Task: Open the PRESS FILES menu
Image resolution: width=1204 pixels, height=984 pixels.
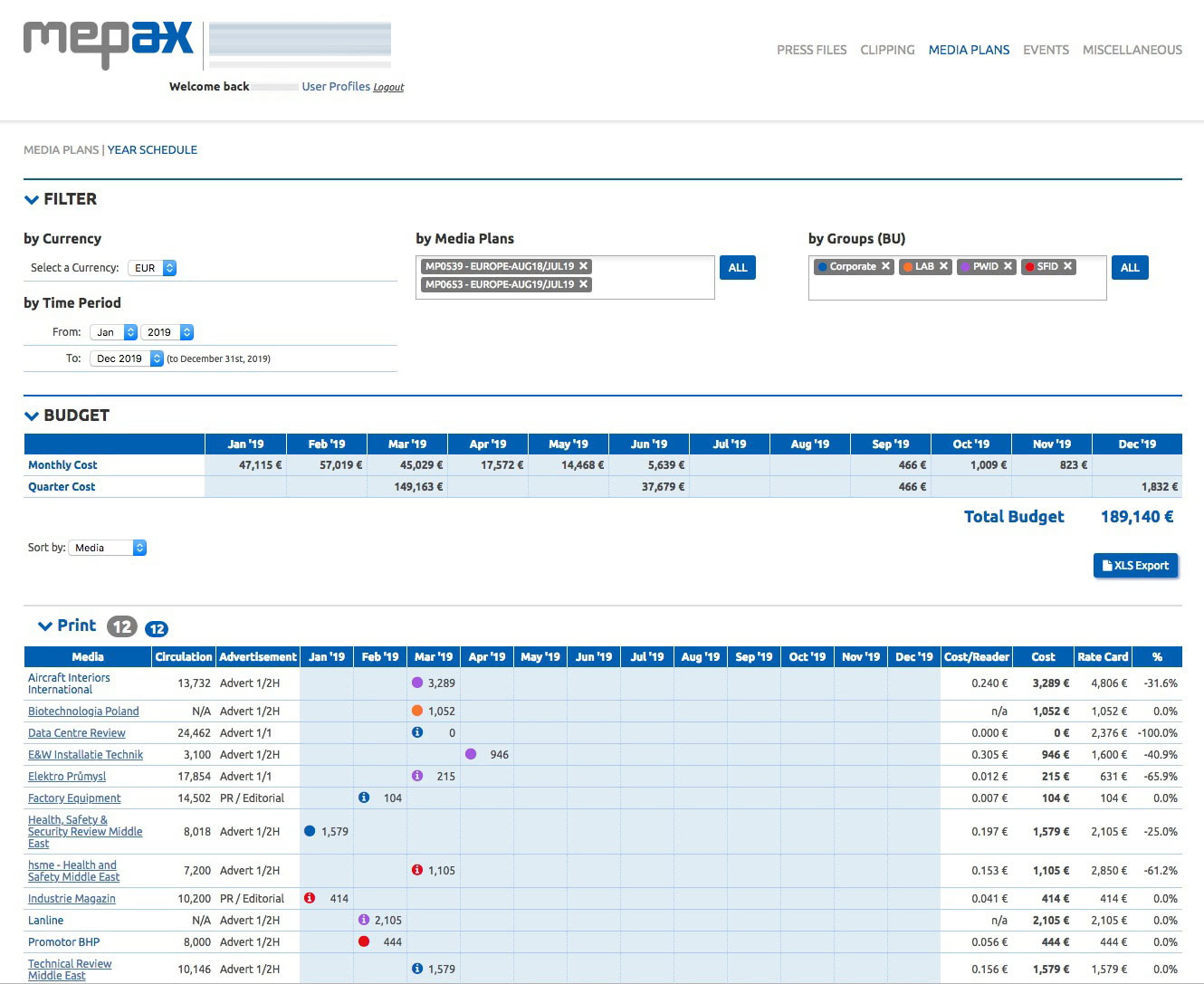Action: tap(812, 50)
